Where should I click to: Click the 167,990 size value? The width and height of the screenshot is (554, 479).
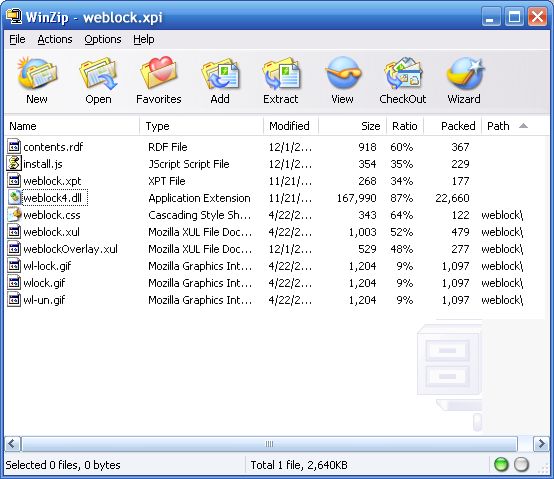(x=356, y=198)
